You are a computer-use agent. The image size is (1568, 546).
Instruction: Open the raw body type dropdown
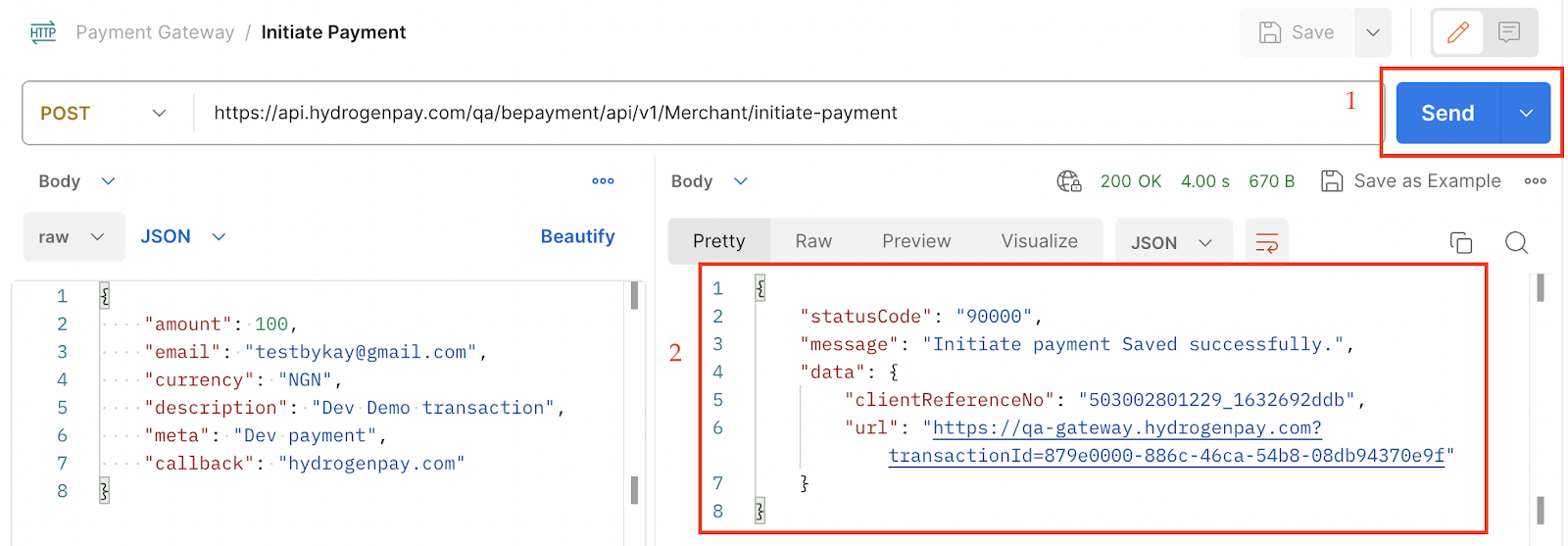point(73,236)
